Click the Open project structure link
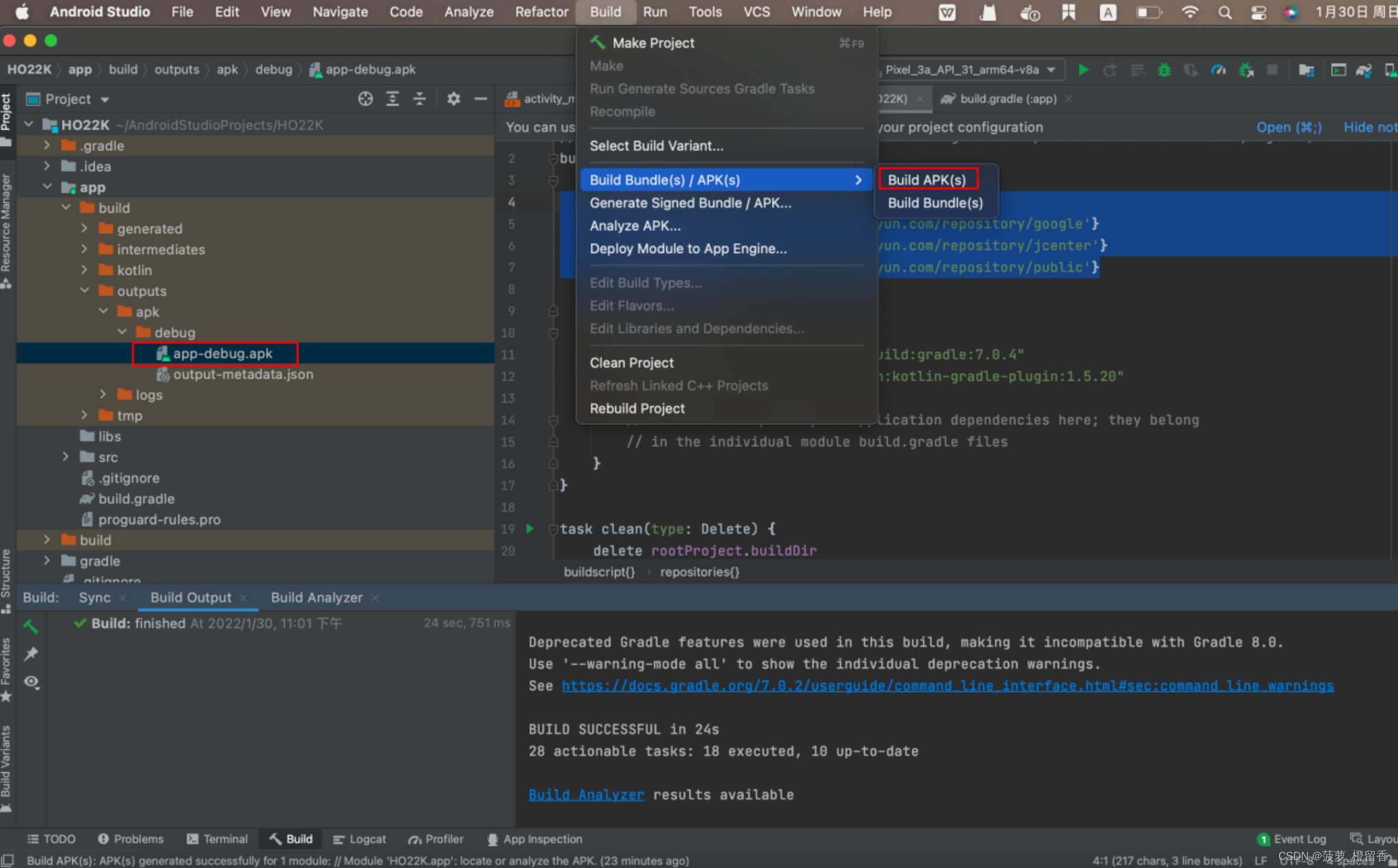Image resolution: width=1398 pixels, height=868 pixels. point(1289,127)
